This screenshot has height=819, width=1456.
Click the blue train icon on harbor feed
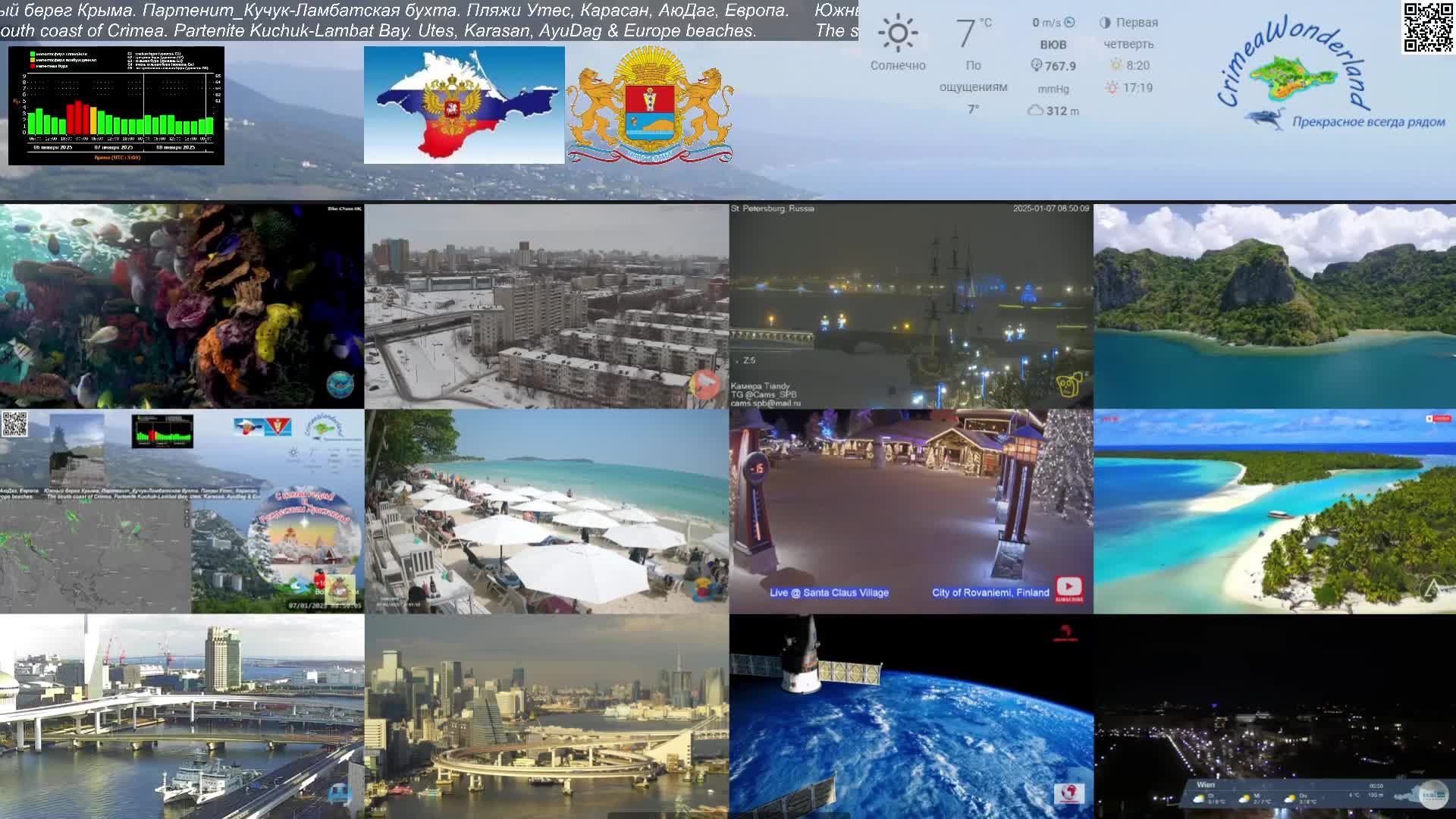tap(339, 794)
